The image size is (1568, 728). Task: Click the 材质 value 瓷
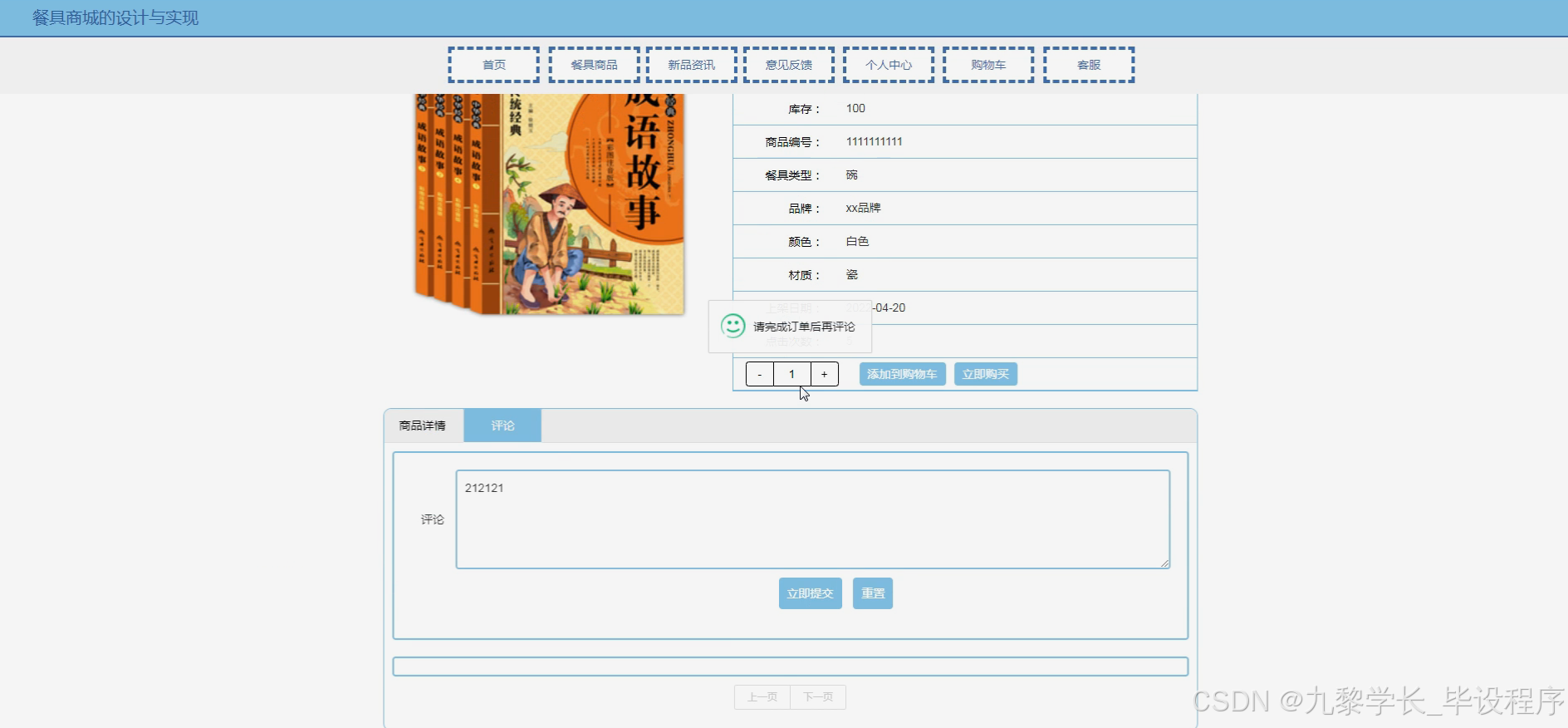(x=851, y=274)
